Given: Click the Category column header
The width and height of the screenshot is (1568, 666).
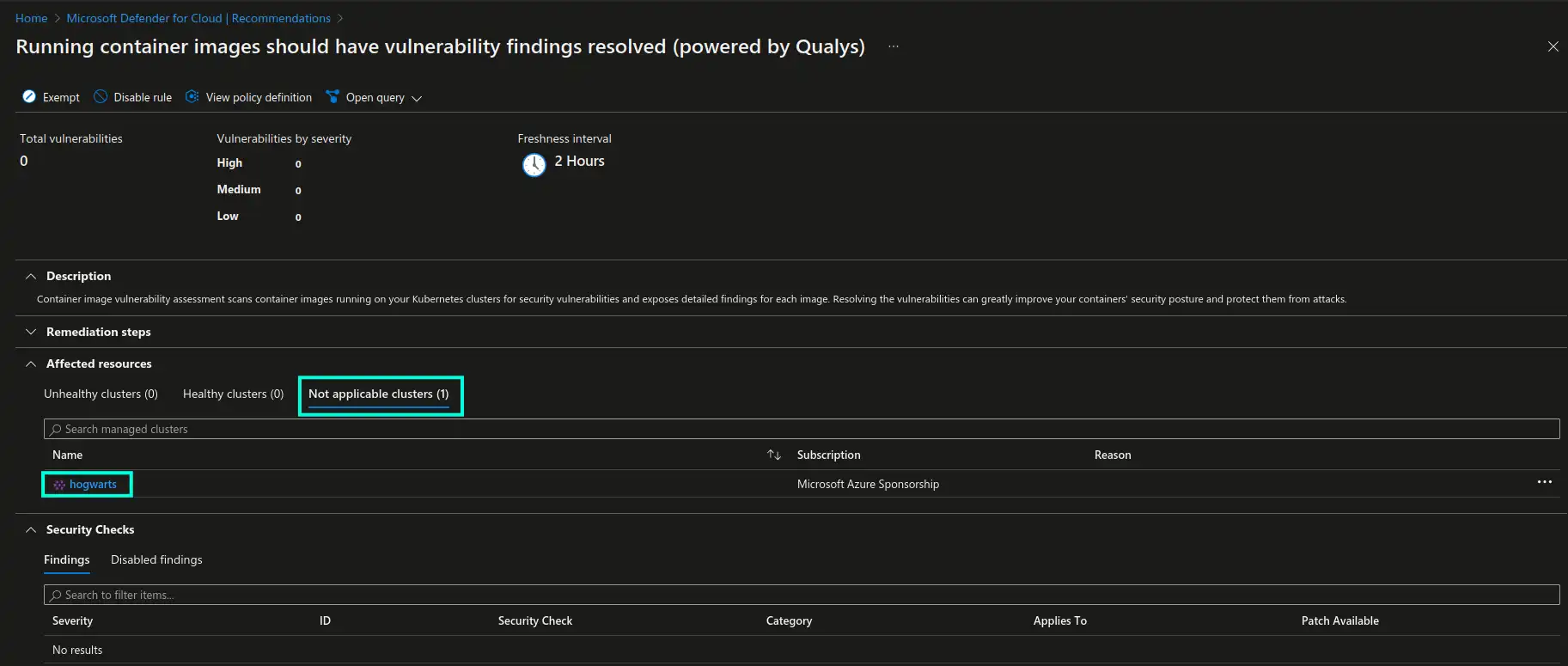Looking at the screenshot, I should [x=789, y=620].
